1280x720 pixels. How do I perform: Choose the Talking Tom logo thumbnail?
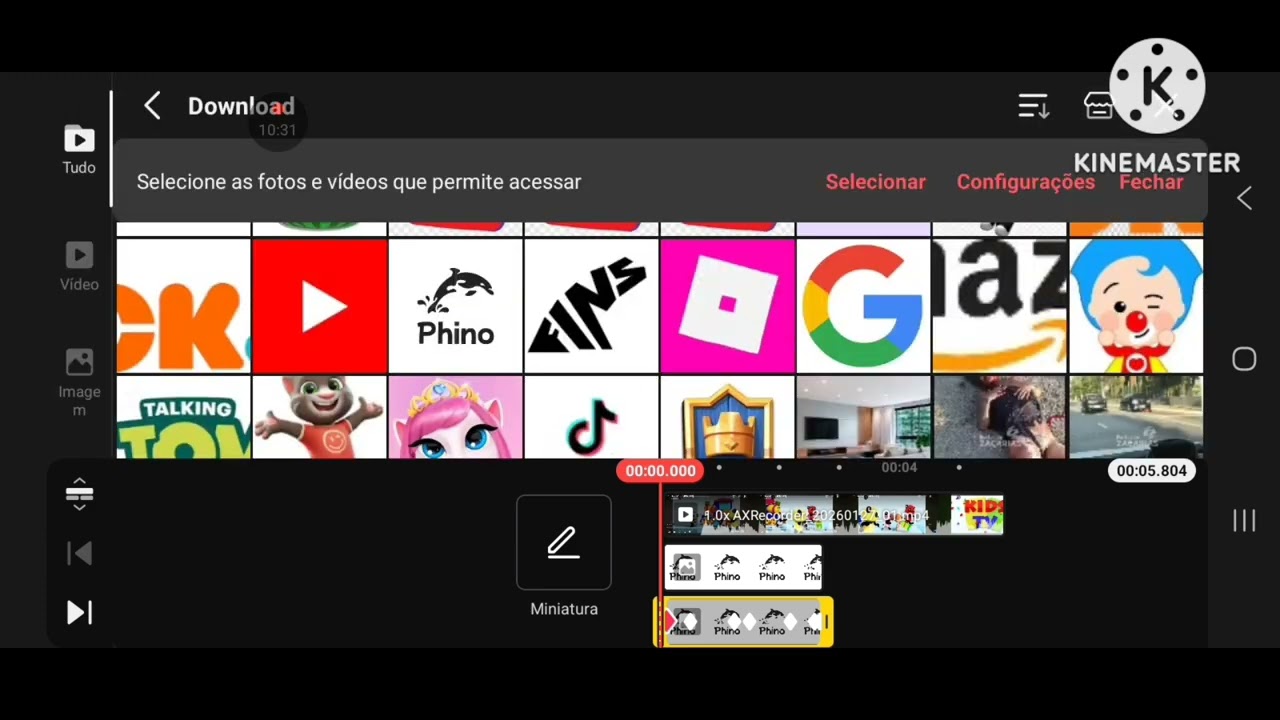(x=183, y=417)
